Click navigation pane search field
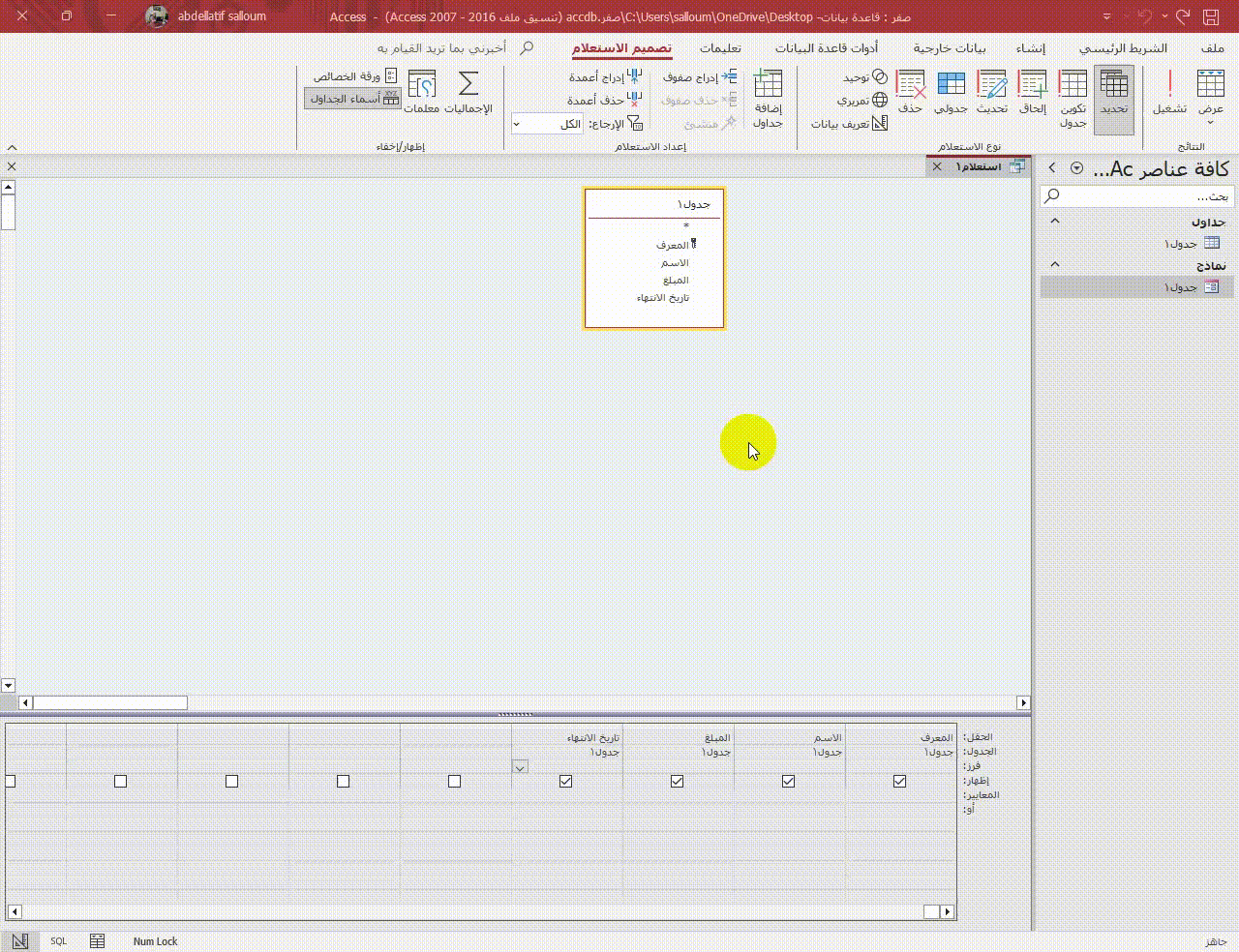Image resolution: width=1239 pixels, height=952 pixels. tap(1136, 195)
